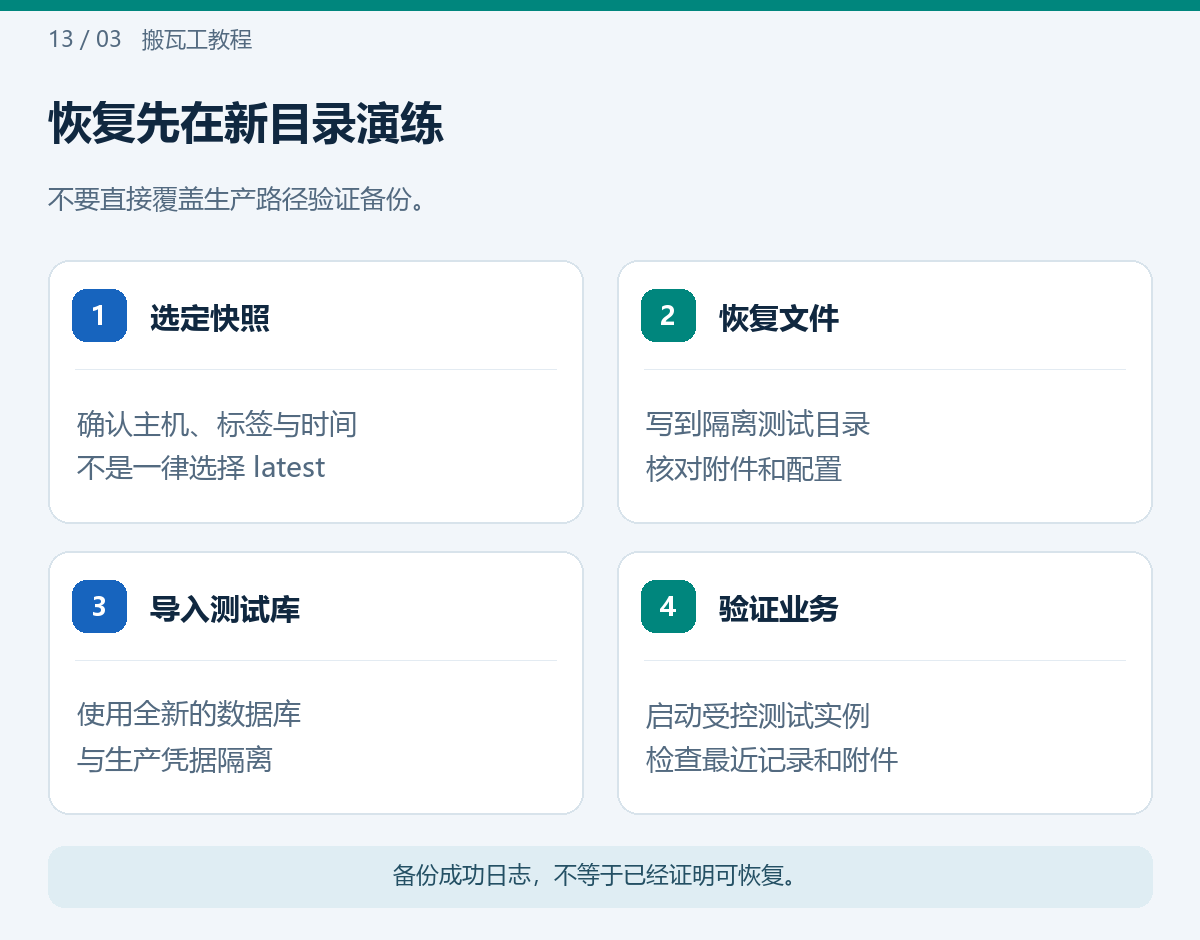
Task: Click the header label 搬瓦工教程
Action: coord(197,40)
